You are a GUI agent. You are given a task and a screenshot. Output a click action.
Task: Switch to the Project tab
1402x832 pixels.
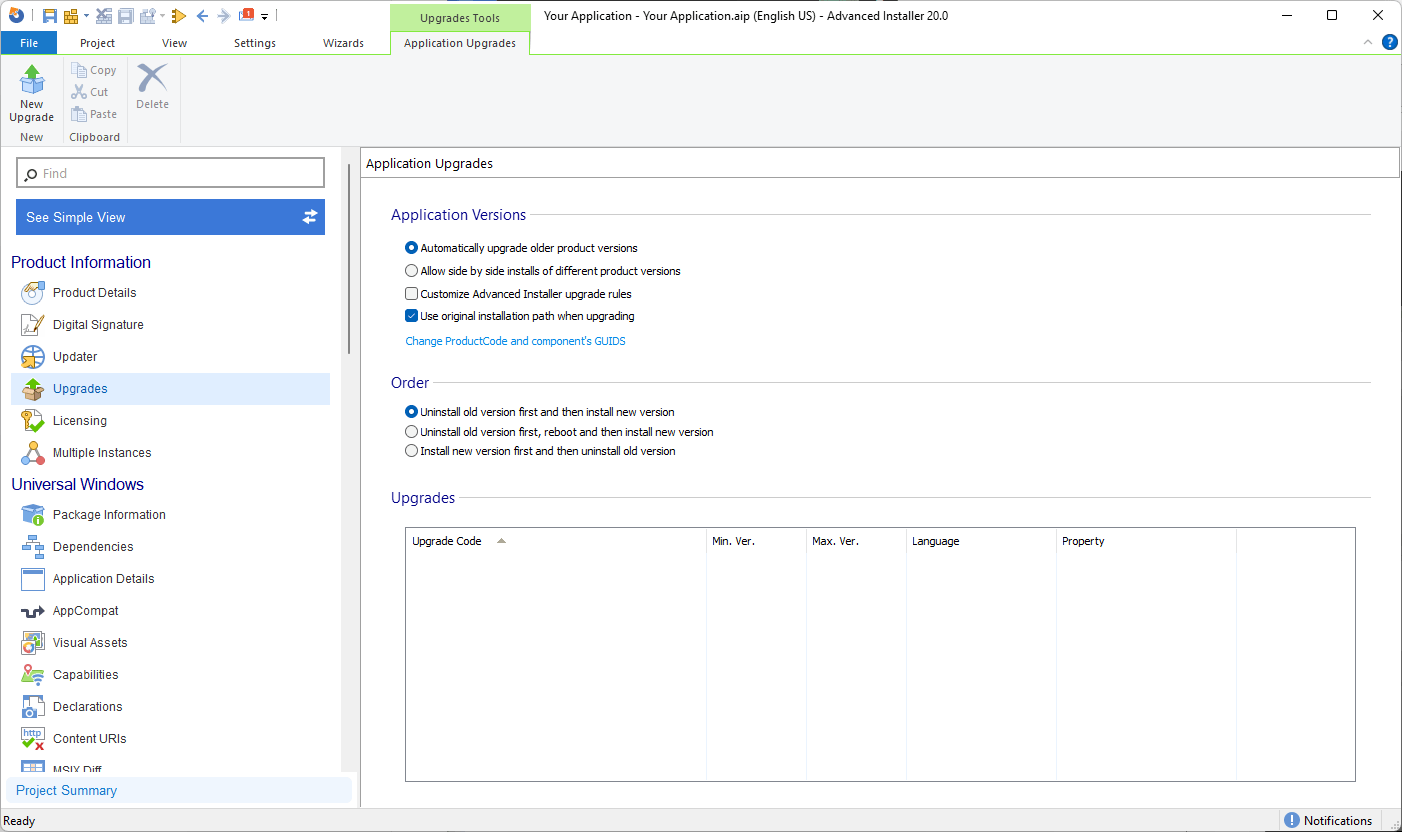97,43
